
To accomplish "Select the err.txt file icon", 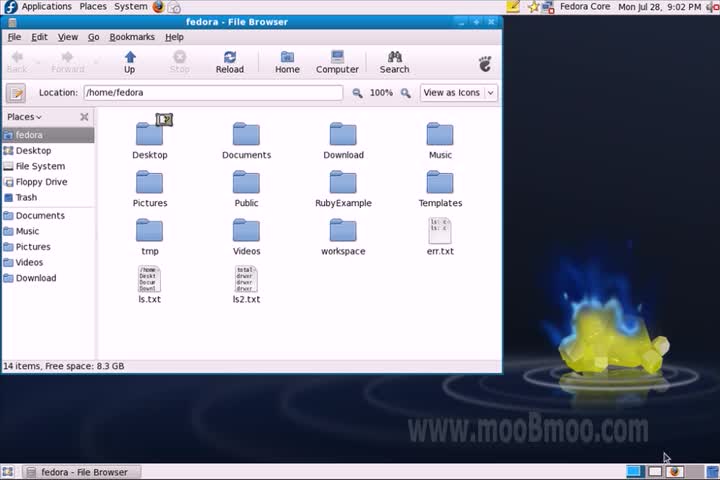I will (440, 231).
